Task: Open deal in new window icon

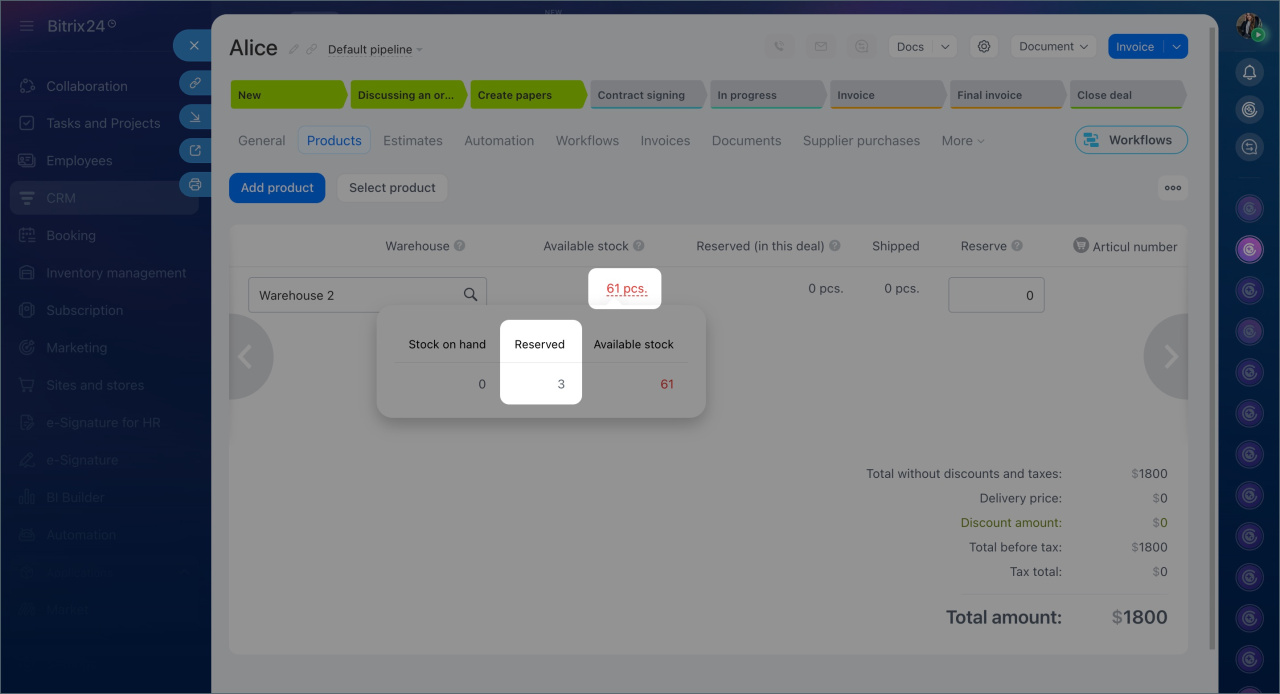Action: pos(195,151)
